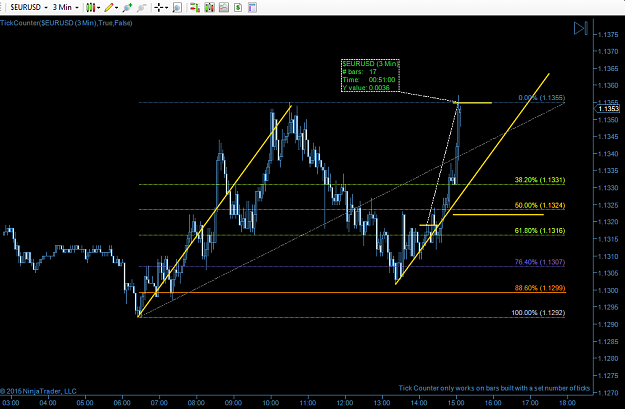Click the zoom frame magnifier icon
The image size is (625, 409).
[177, 7]
